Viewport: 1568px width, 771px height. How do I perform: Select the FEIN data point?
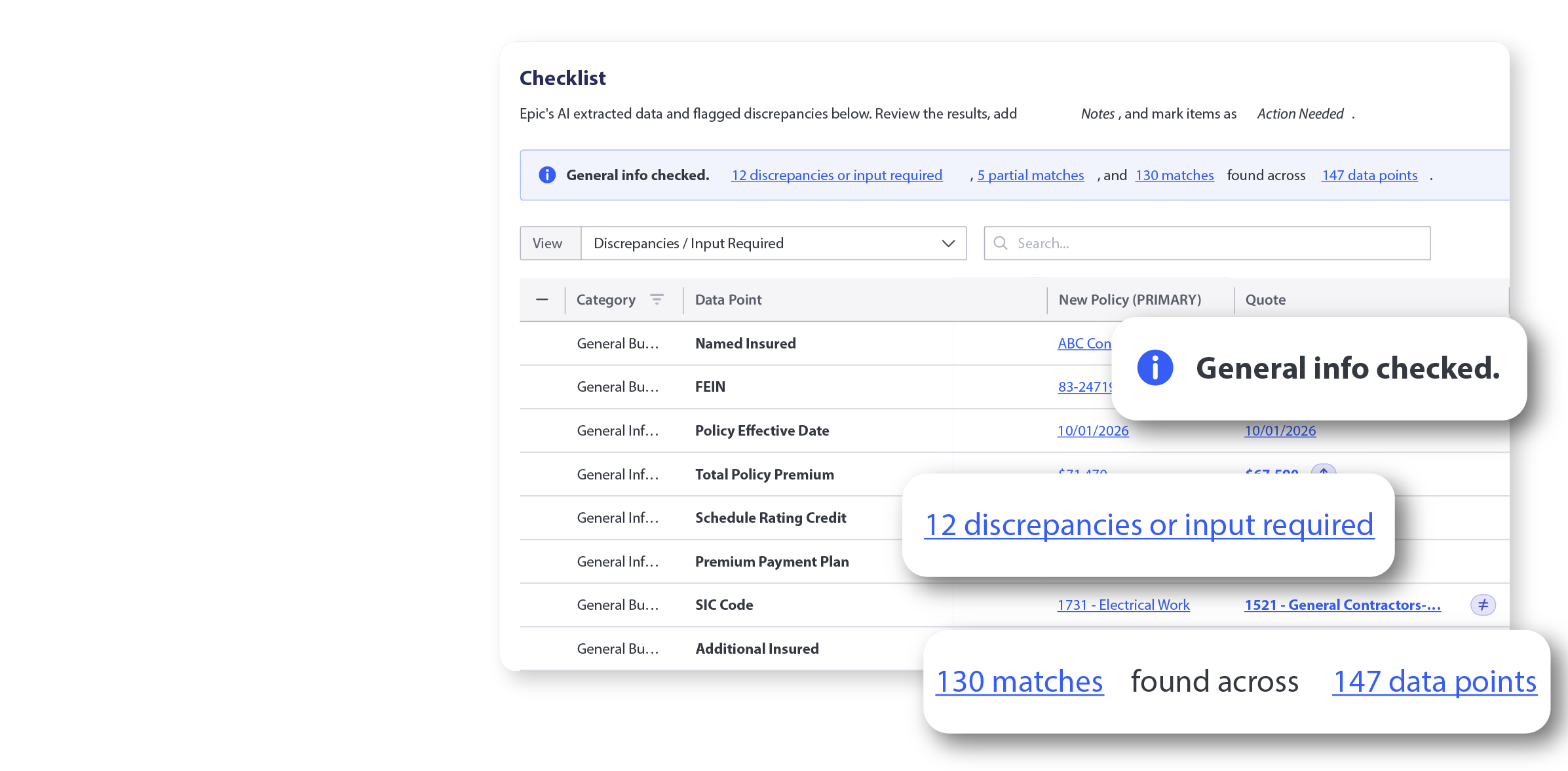710,386
